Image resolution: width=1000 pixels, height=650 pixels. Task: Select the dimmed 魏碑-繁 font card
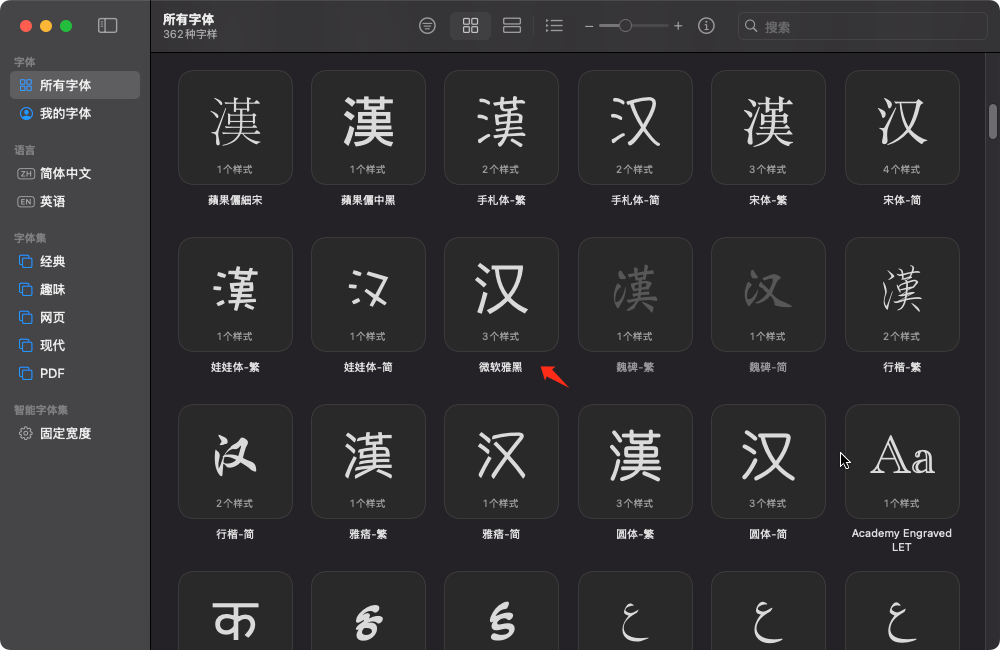[635, 295]
